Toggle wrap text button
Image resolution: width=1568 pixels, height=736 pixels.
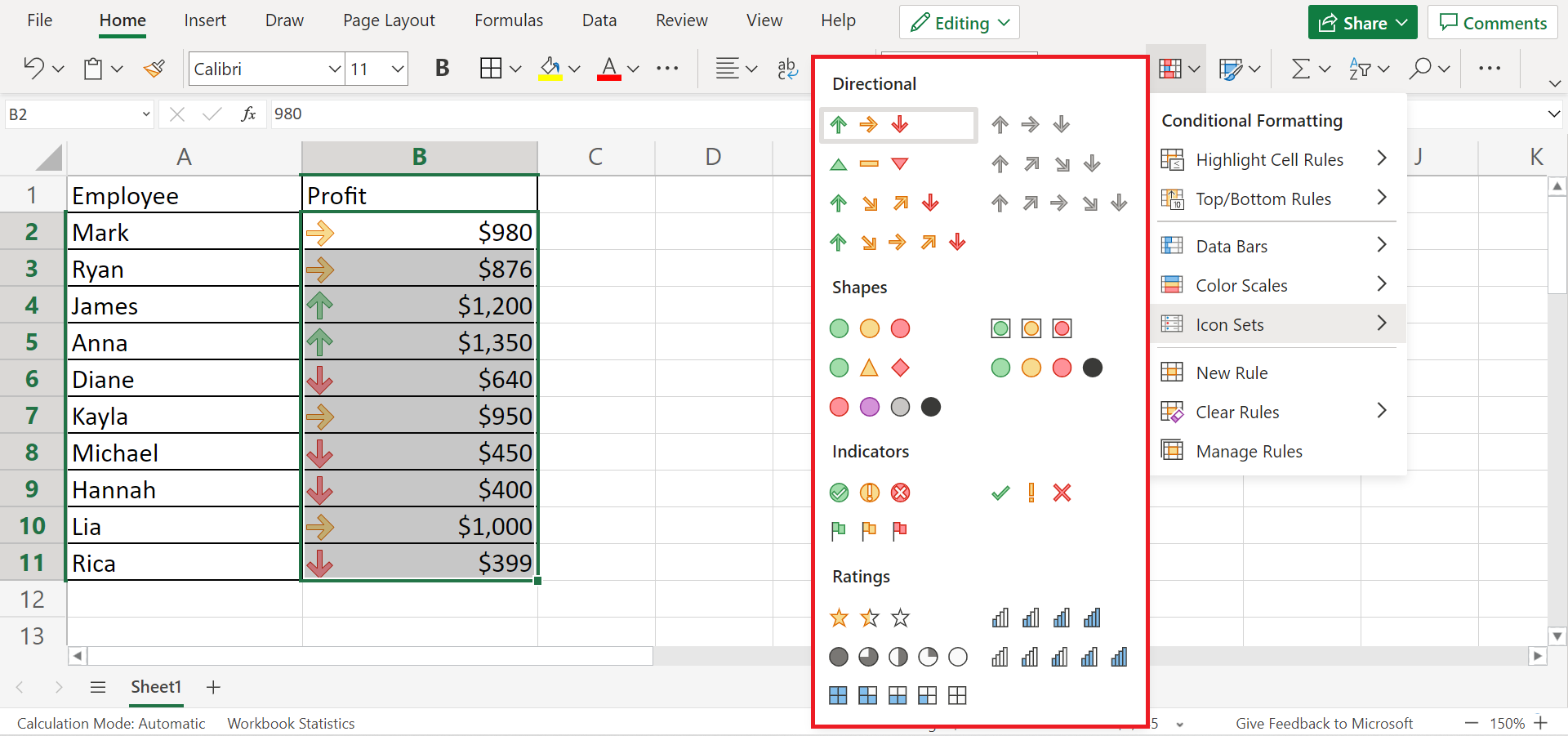coord(787,69)
